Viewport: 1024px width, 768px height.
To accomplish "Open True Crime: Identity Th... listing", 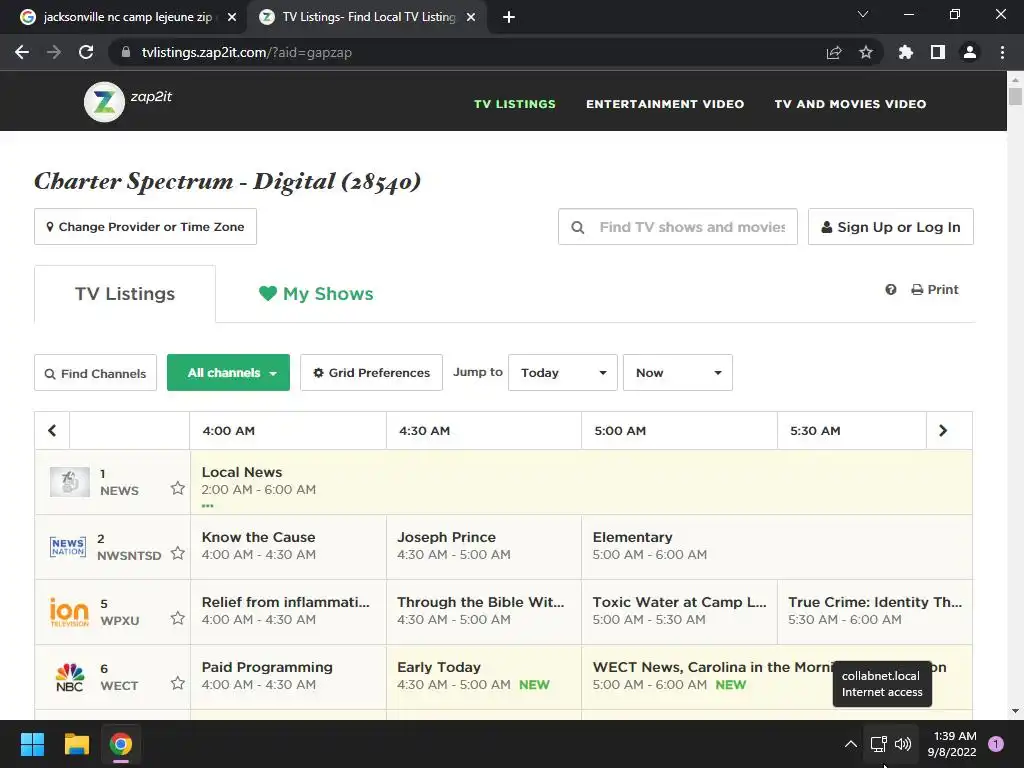I will (875, 612).
